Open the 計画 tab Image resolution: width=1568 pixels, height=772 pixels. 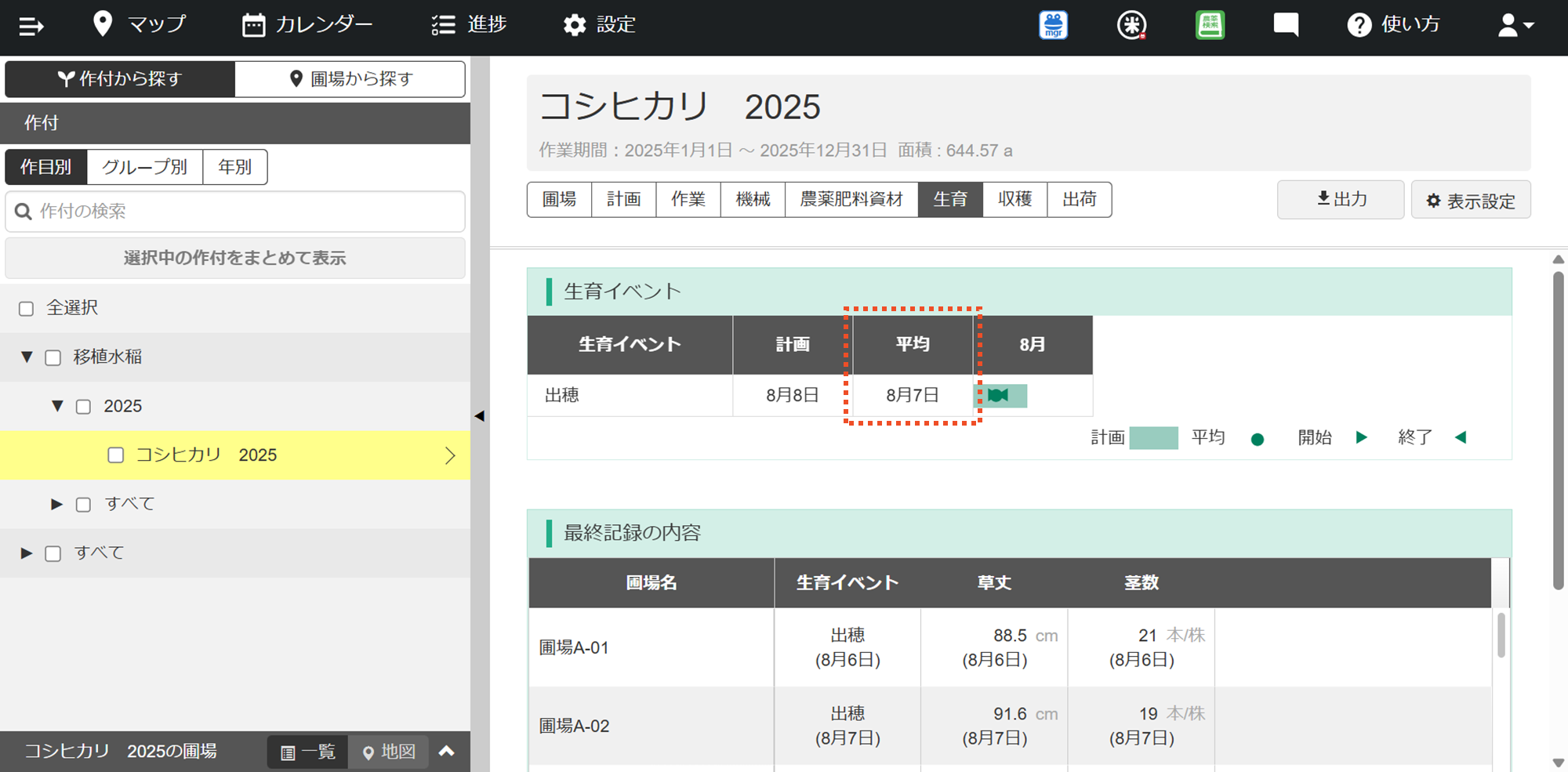click(624, 199)
